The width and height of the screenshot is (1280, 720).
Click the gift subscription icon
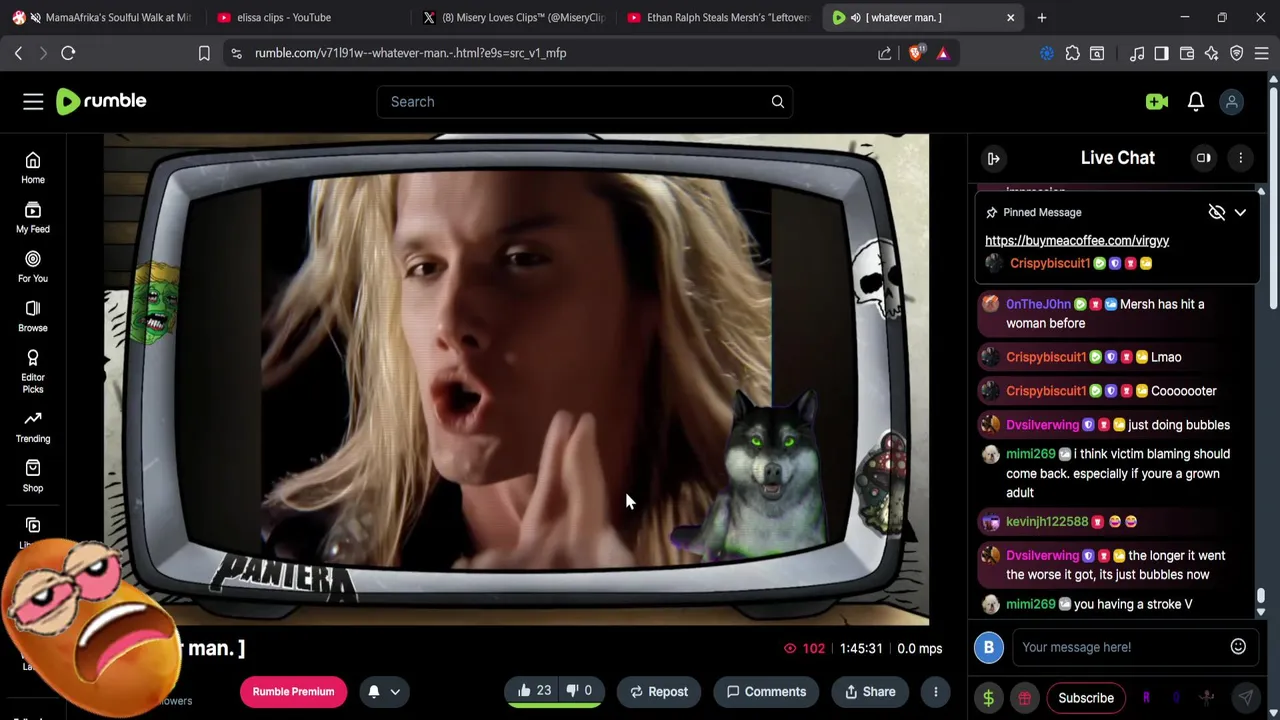tap(1025, 698)
